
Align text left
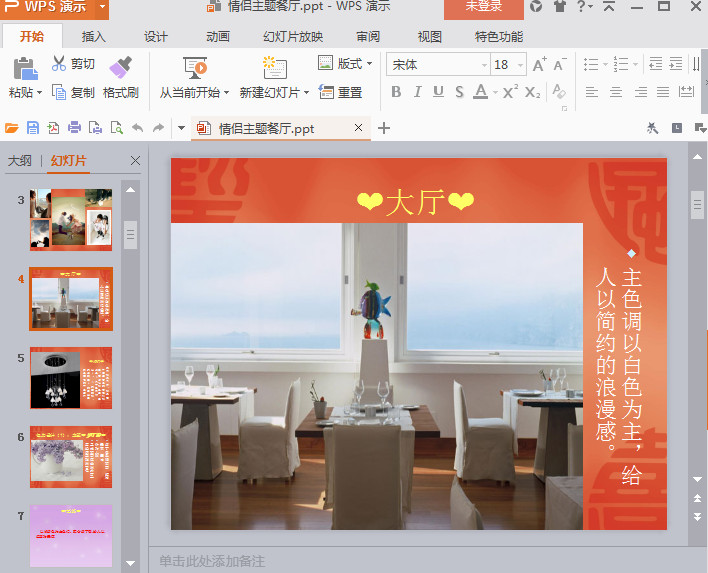click(x=592, y=92)
